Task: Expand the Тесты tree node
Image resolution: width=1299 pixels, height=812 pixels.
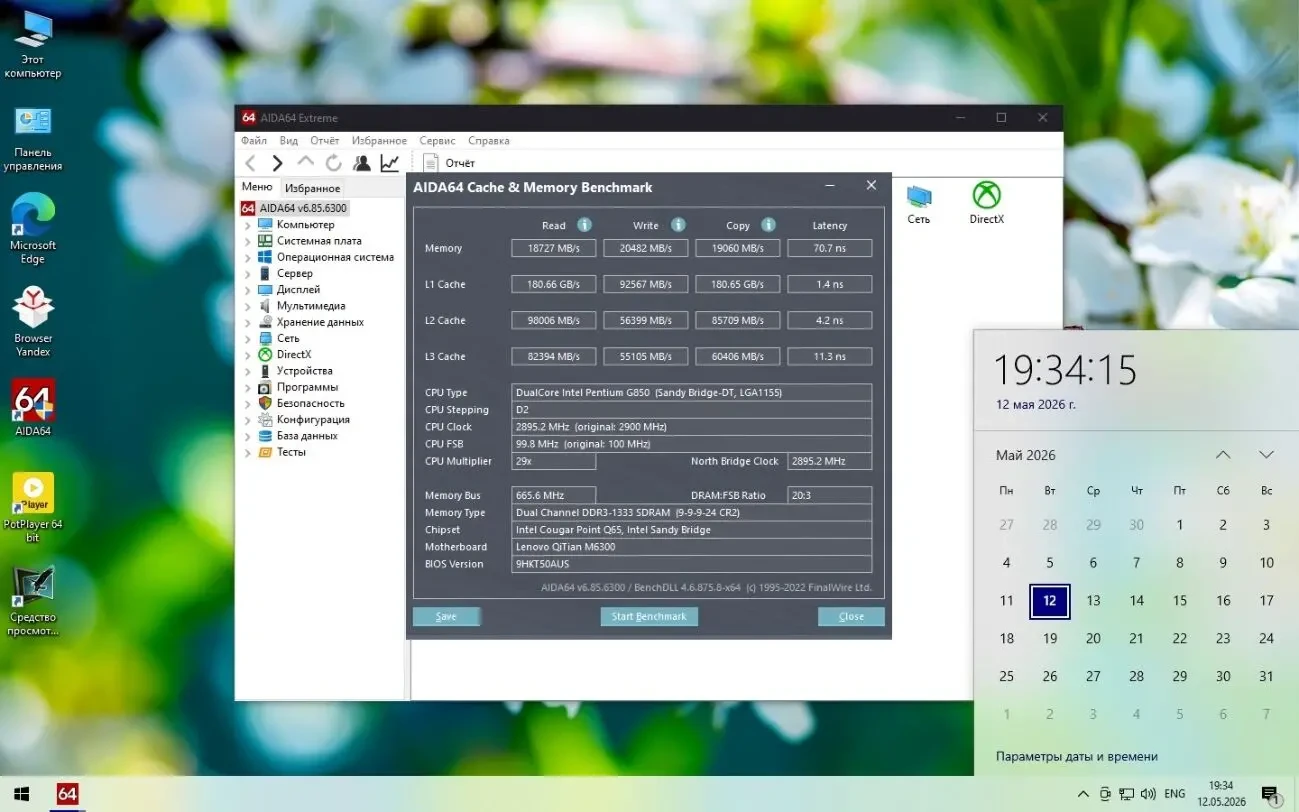Action: (x=248, y=452)
